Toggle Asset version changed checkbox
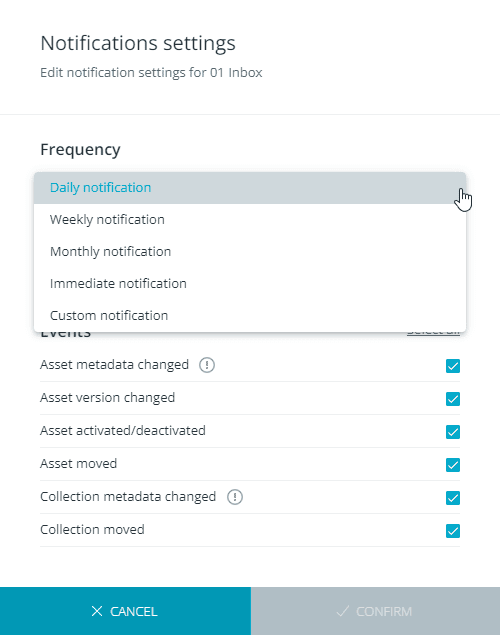The image size is (500, 635). tap(453, 399)
